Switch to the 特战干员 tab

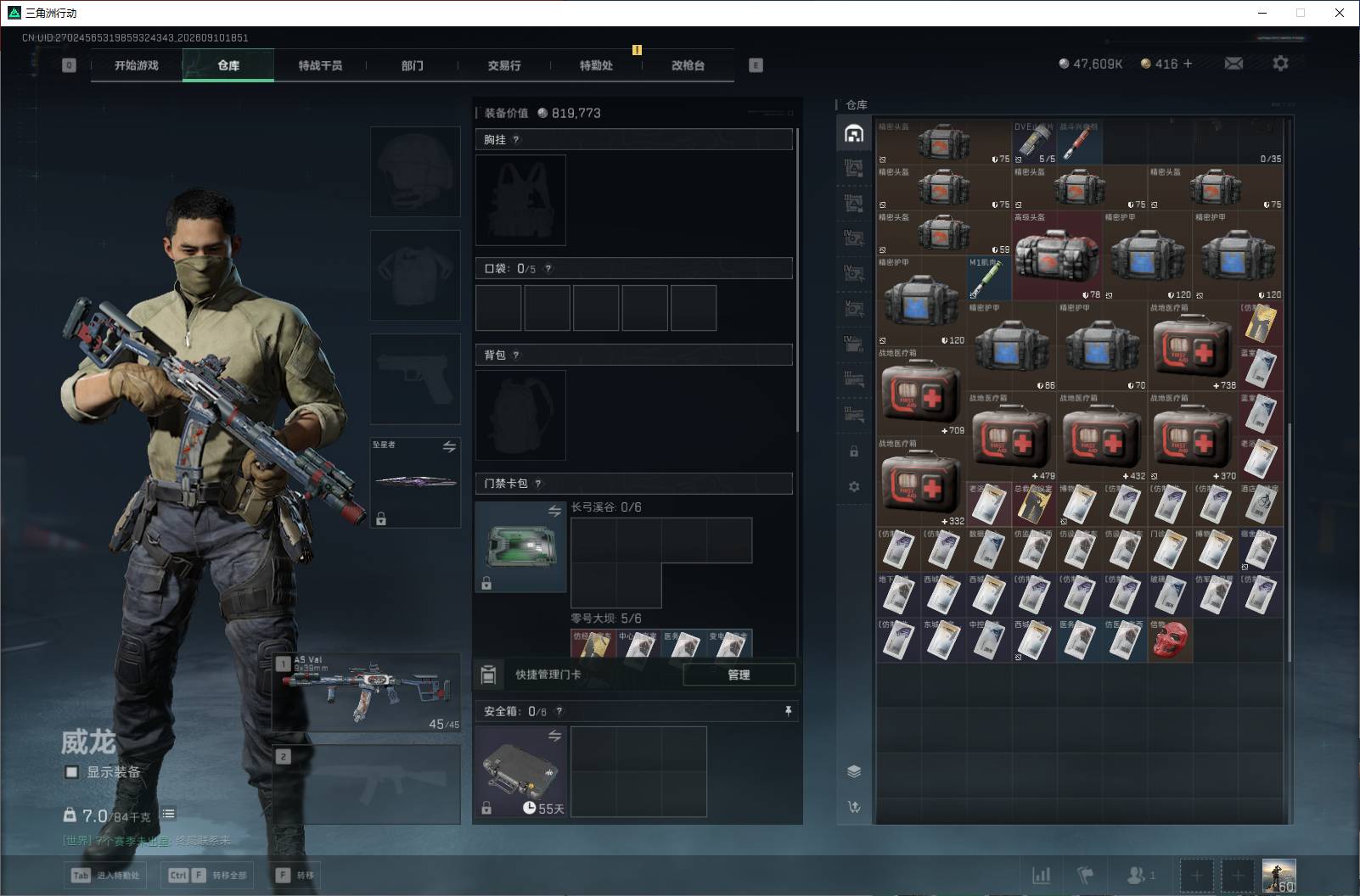[x=320, y=65]
